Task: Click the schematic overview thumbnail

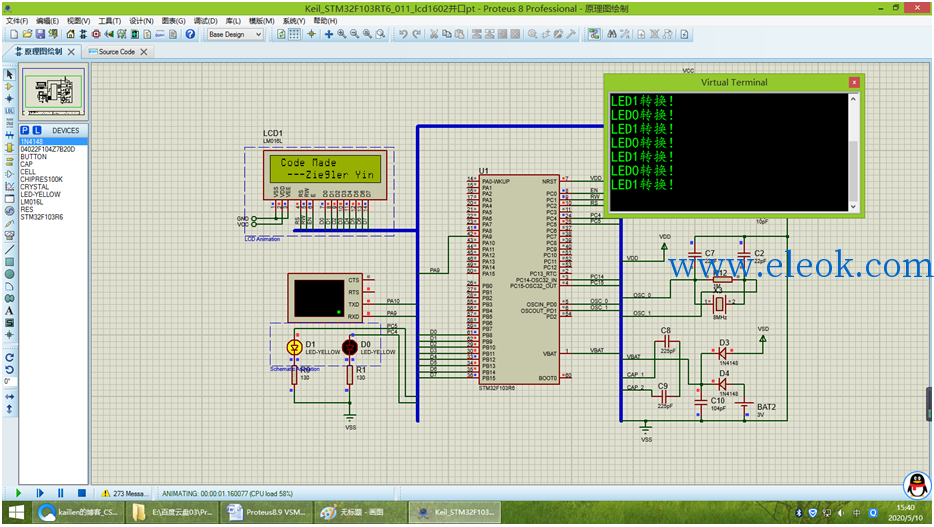Action: 54,92
